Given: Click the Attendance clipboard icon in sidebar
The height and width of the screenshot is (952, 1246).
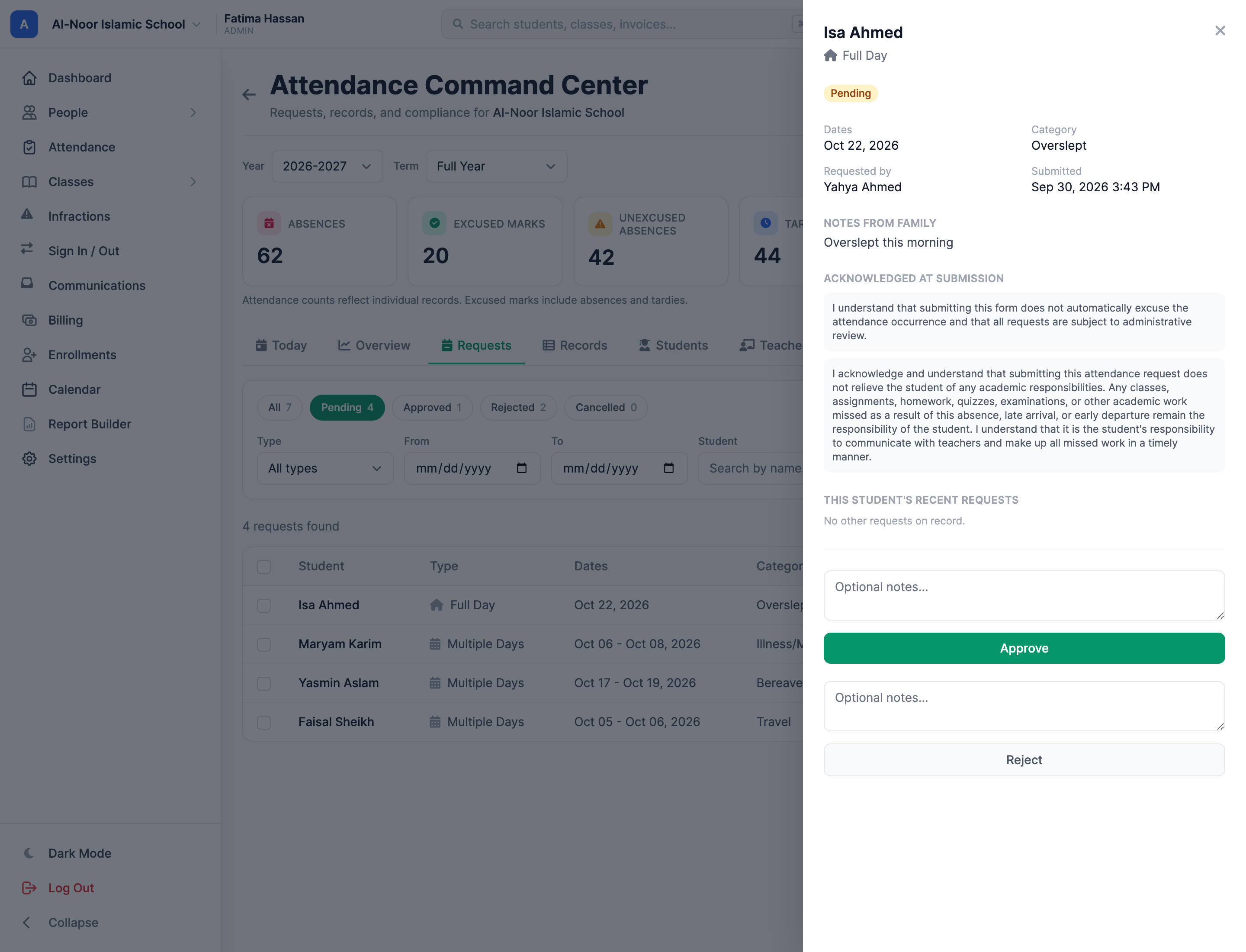Looking at the screenshot, I should (29, 147).
